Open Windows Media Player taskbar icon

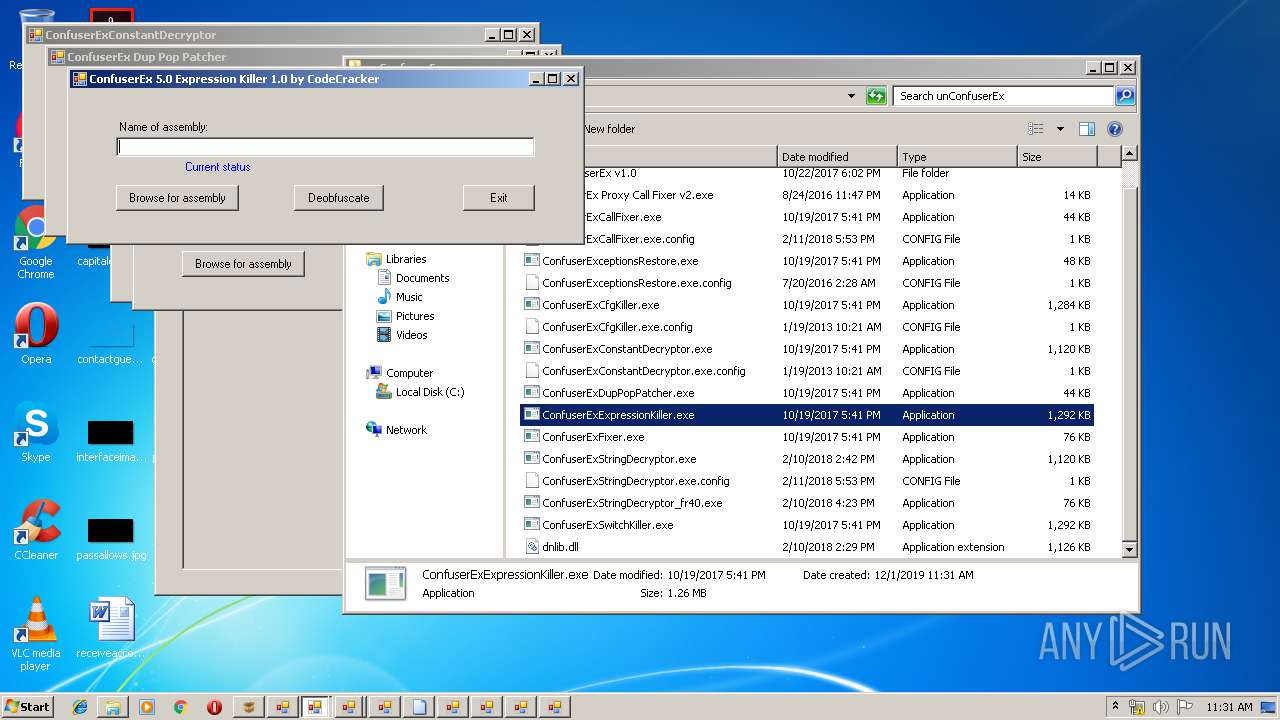[x=147, y=707]
